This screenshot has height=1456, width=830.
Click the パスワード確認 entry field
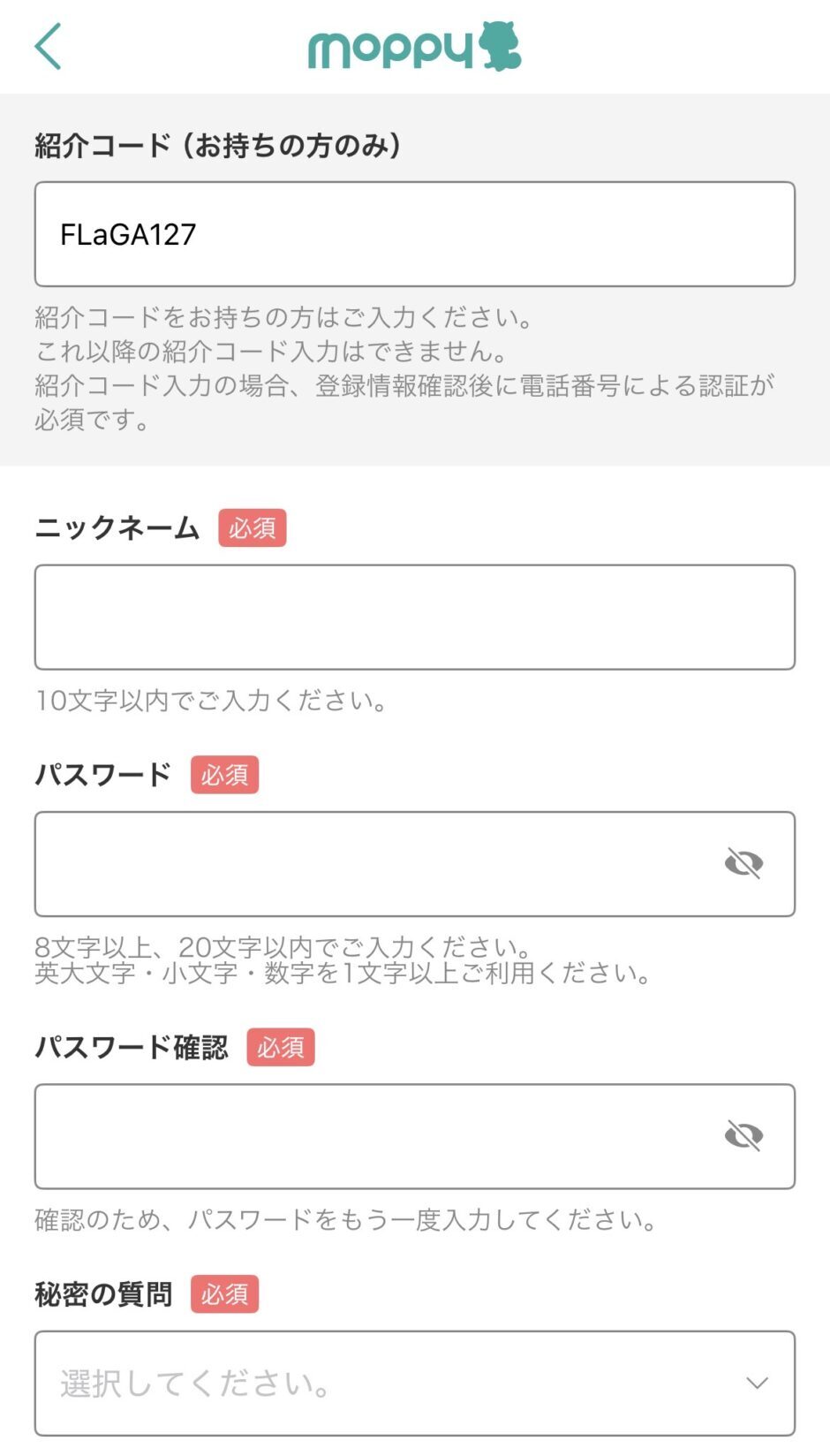click(371, 1135)
